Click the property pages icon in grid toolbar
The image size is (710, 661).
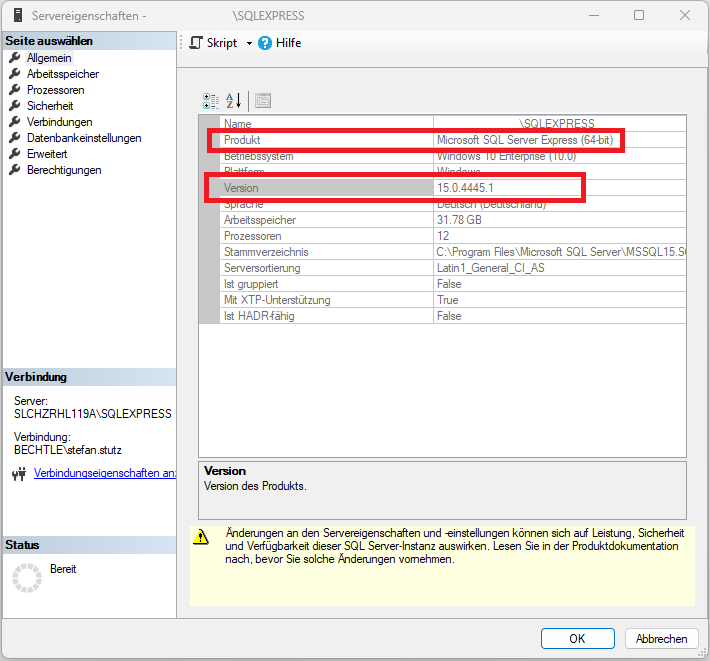click(262, 100)
